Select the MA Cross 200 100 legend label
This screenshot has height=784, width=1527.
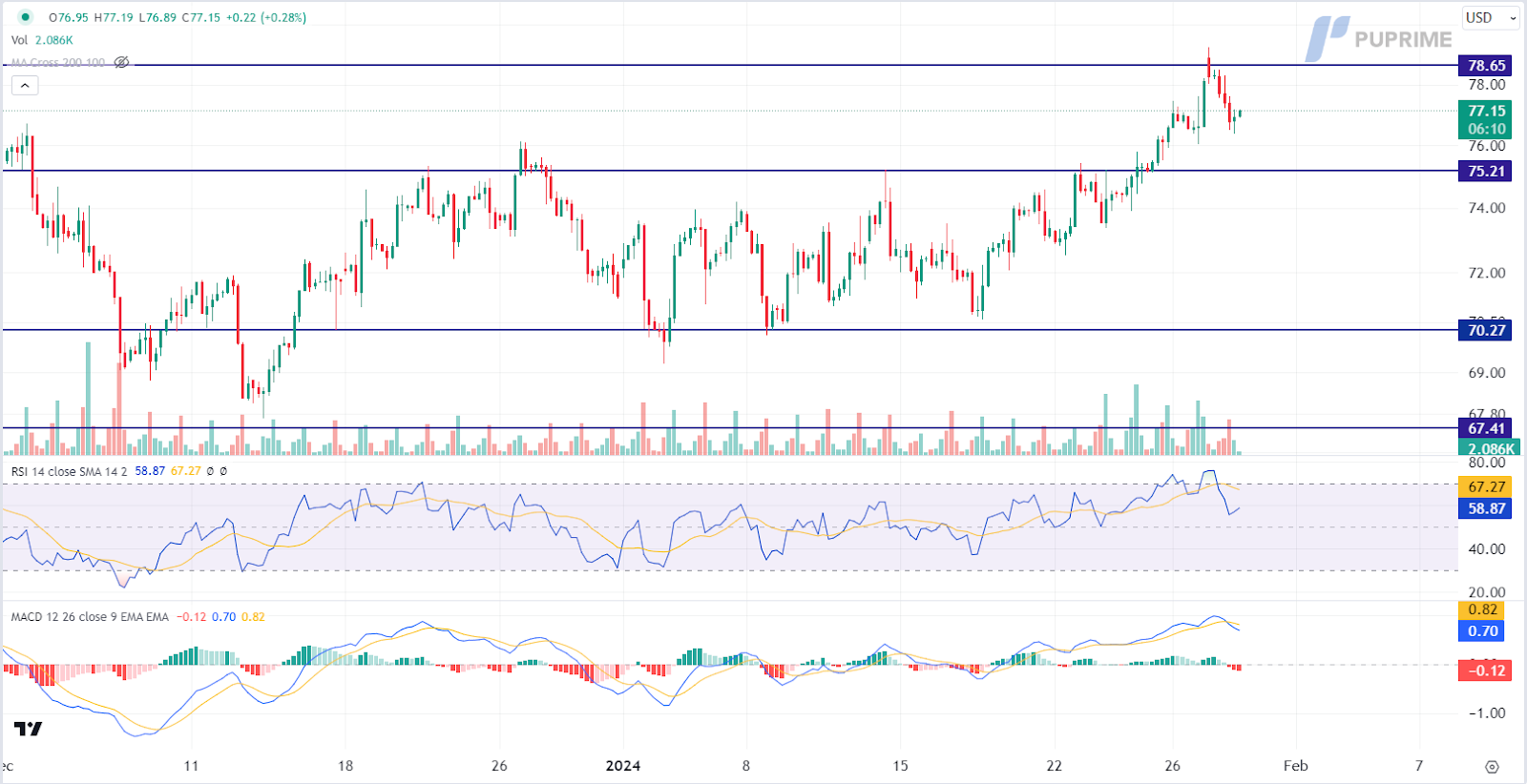(58, 63)
